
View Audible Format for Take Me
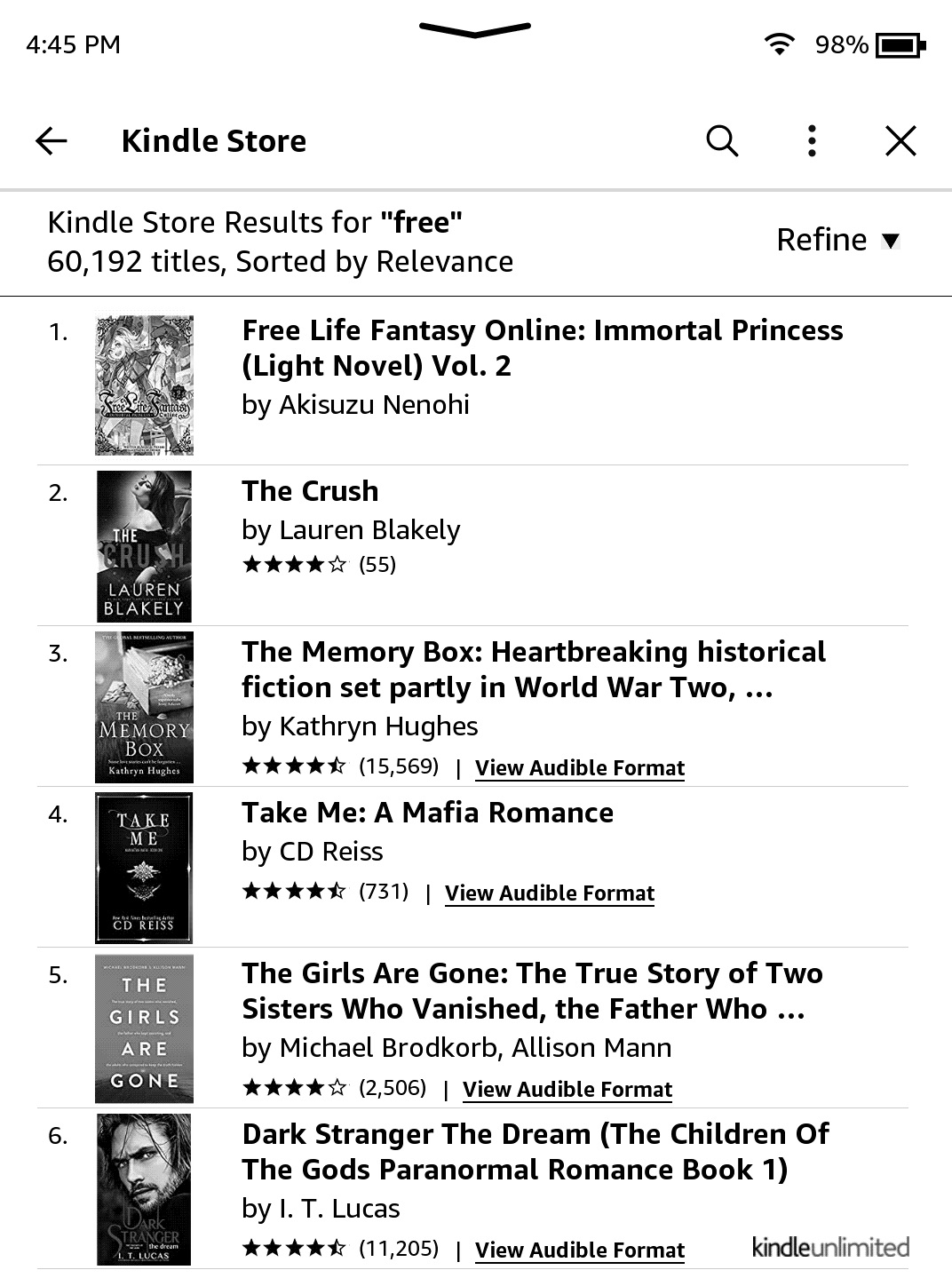(x=549, y=893)
